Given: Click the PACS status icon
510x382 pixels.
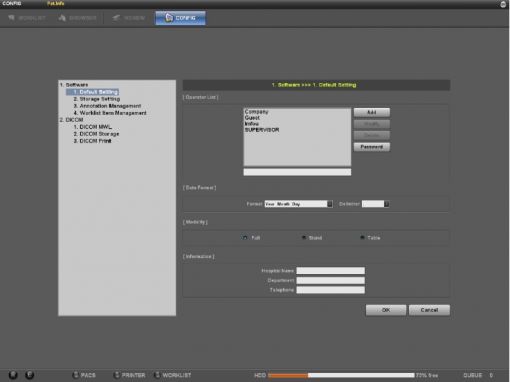Looking at the screenshot, I should (x=76, y=375).
